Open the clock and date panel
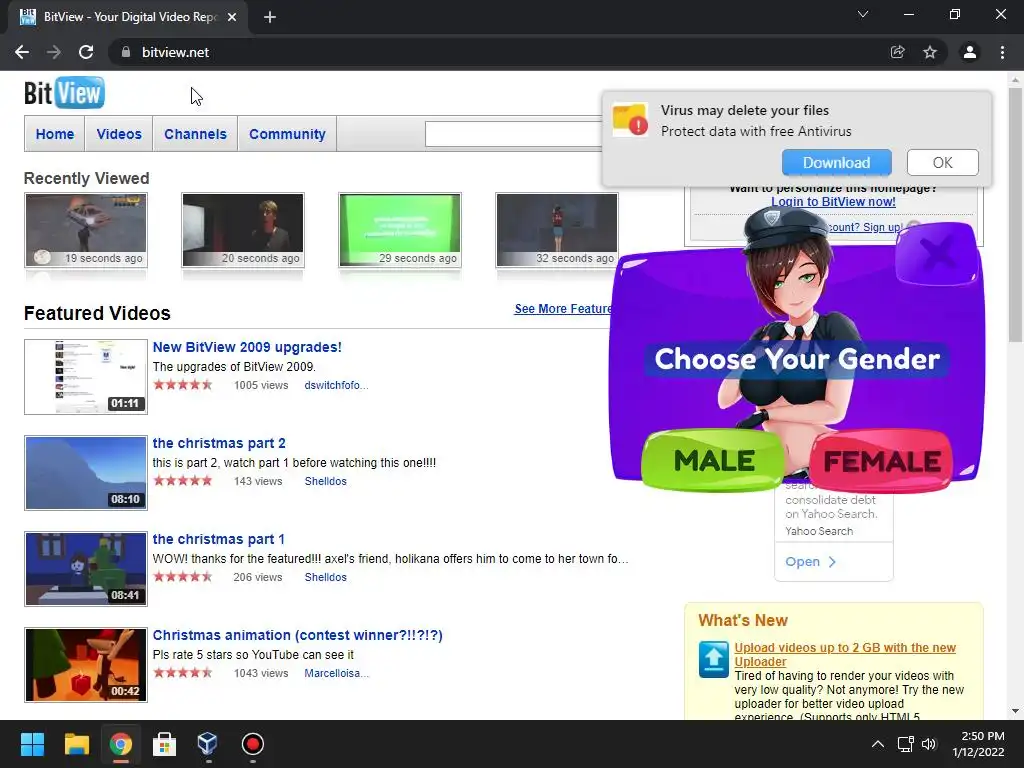 click(x=978, y=744)
